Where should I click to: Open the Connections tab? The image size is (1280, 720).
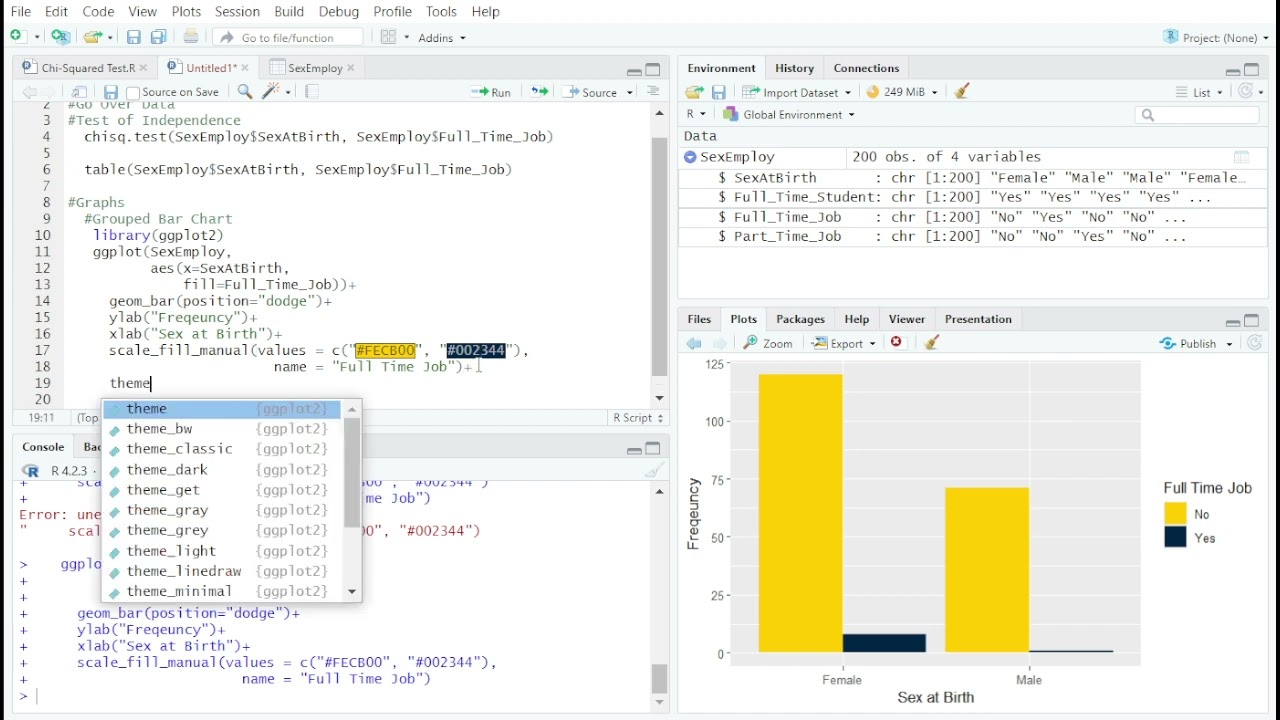[866, 68]
